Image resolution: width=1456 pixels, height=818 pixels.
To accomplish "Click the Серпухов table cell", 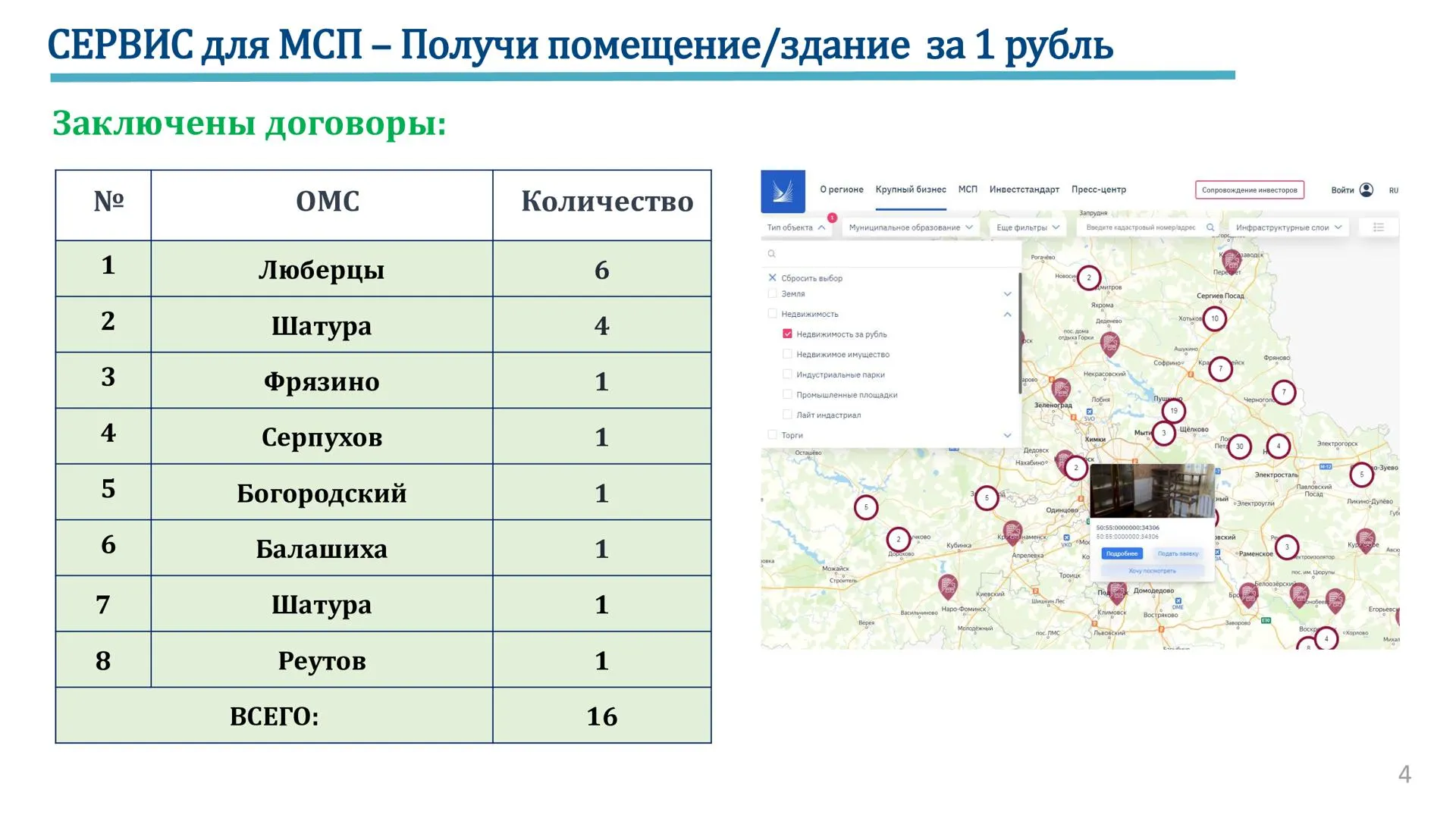I will pos(322,437).
